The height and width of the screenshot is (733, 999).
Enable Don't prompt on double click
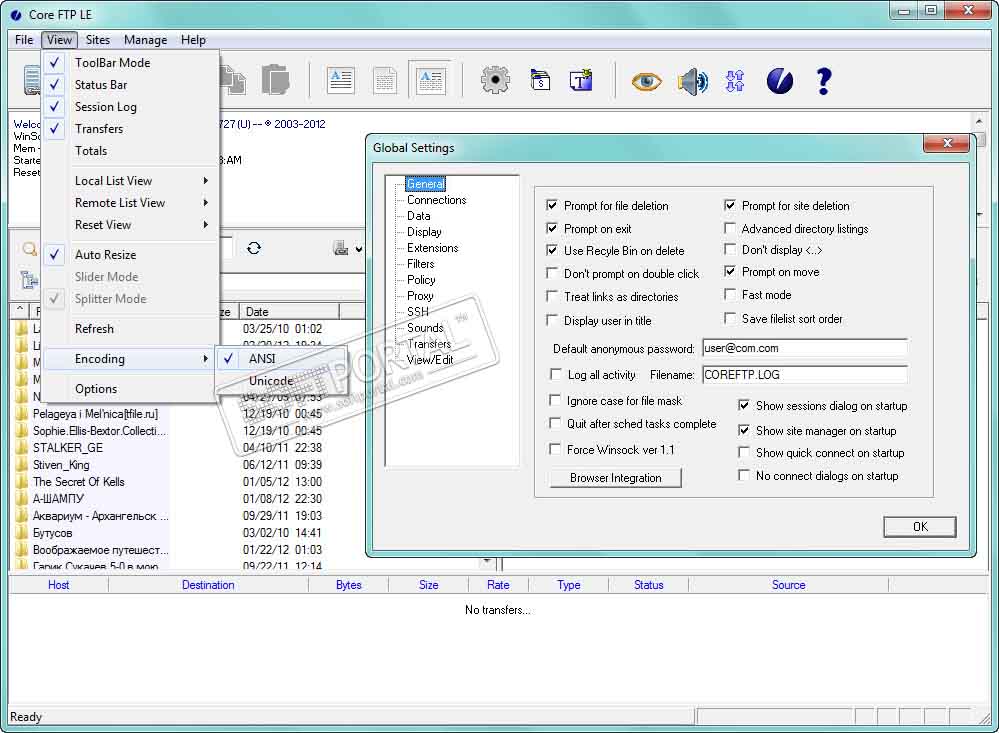552,273
